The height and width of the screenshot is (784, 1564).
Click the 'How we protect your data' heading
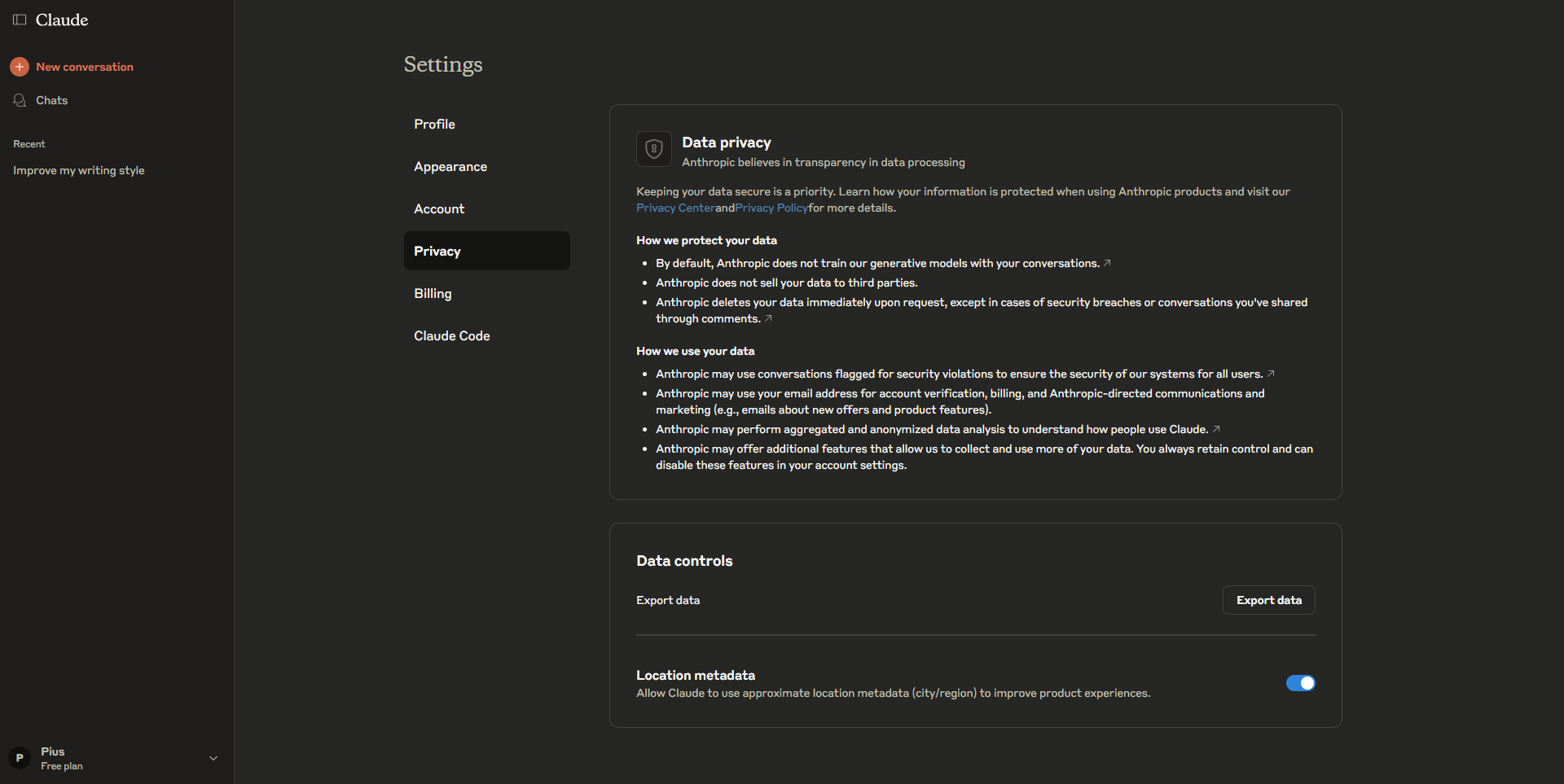pyautogui.click(x=706, y=240)
